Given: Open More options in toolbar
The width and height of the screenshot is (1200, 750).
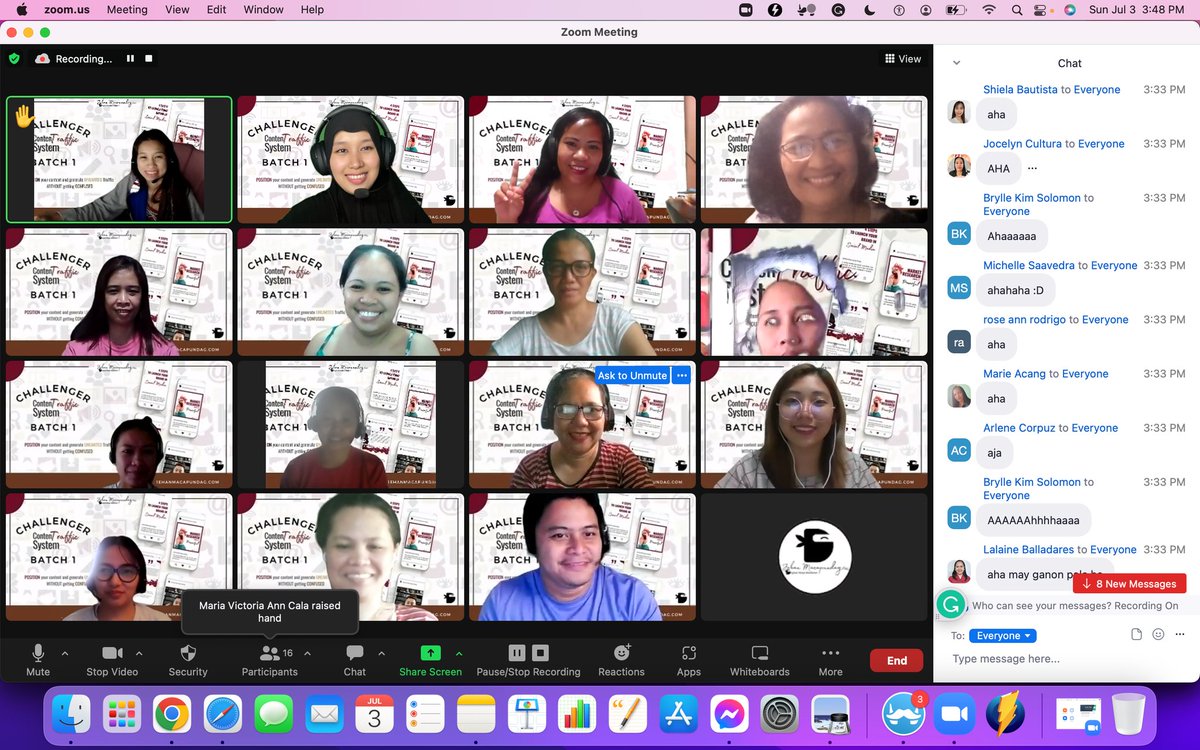Looking at the screenshot, I should [830, 660].
